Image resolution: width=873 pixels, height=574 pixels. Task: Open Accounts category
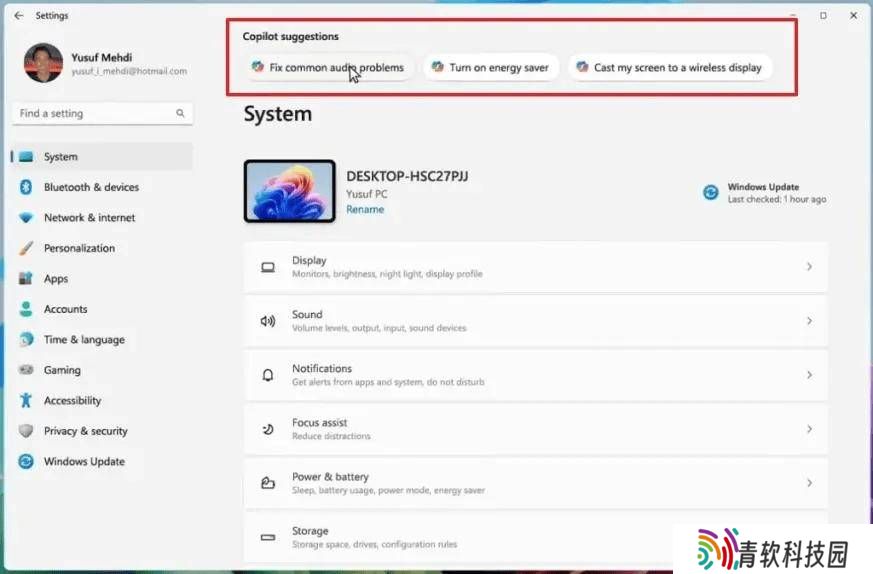[102, 309]
